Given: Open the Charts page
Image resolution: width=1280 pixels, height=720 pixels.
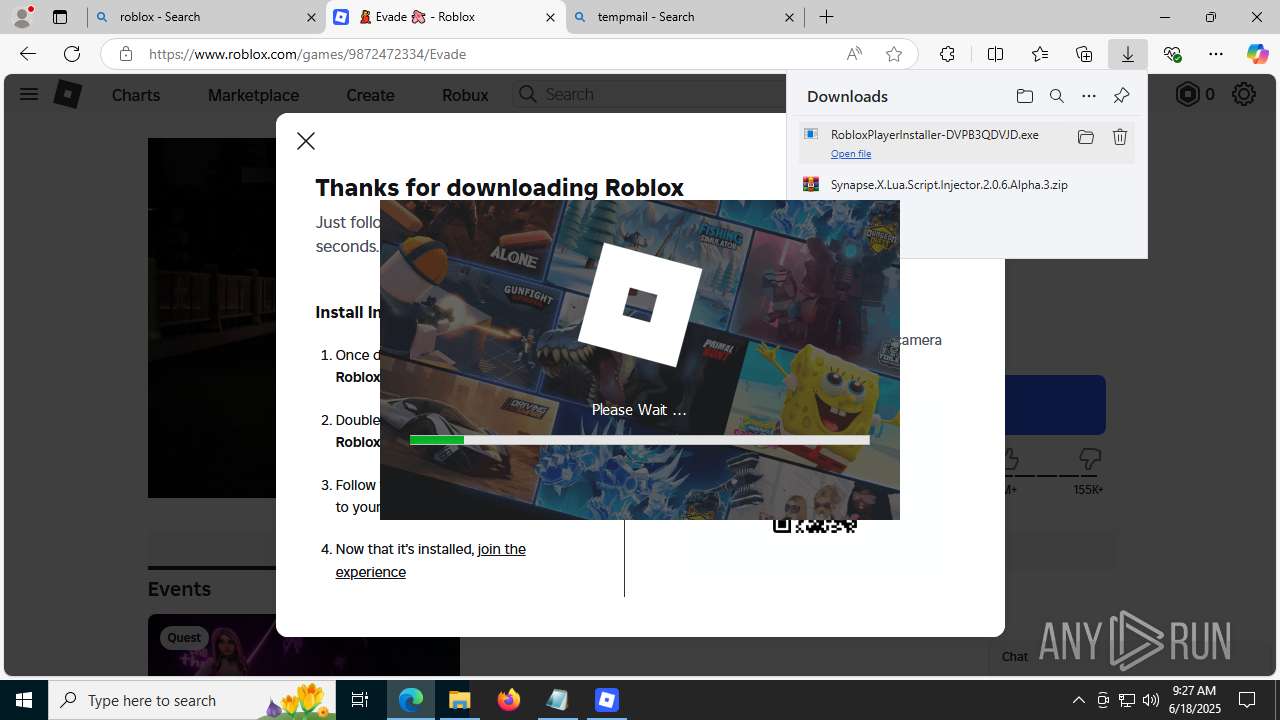Looking at the screenshot, I should [136, 95].
